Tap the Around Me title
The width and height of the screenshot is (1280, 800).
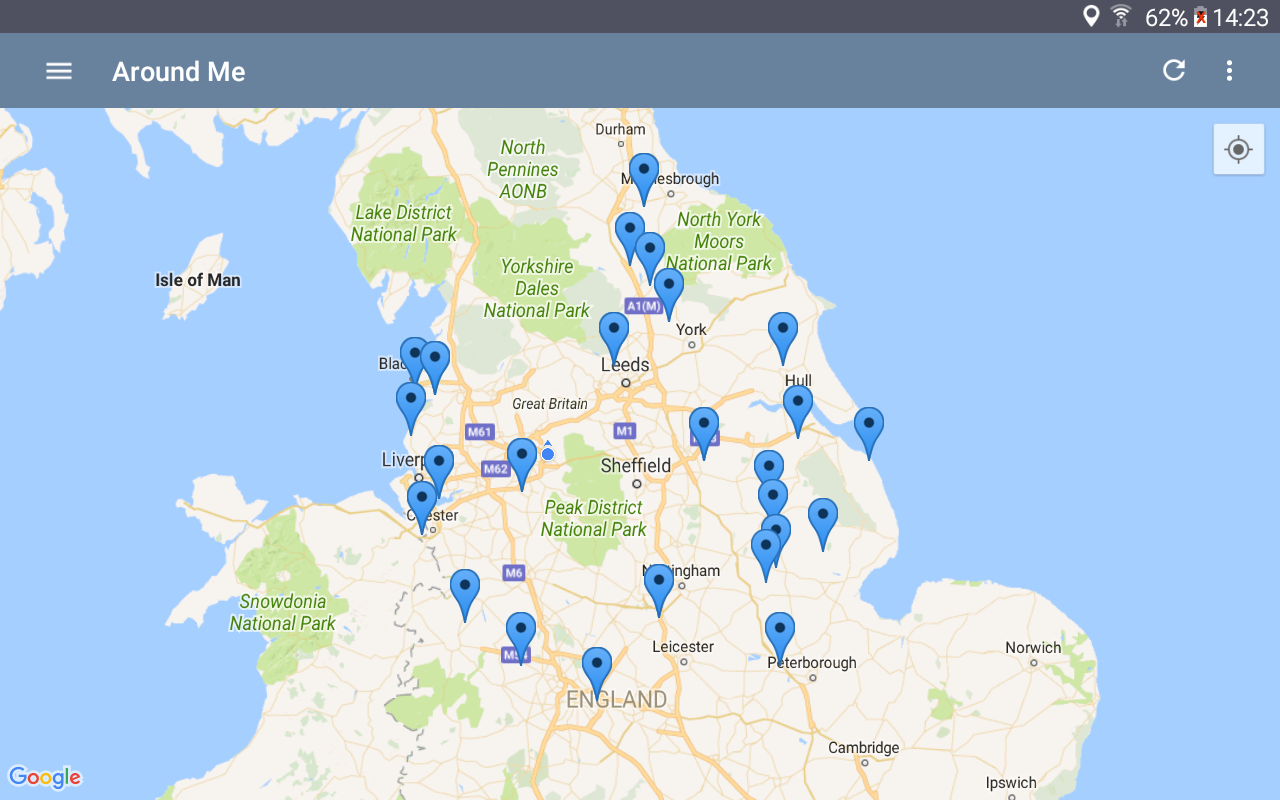[179, 71]
